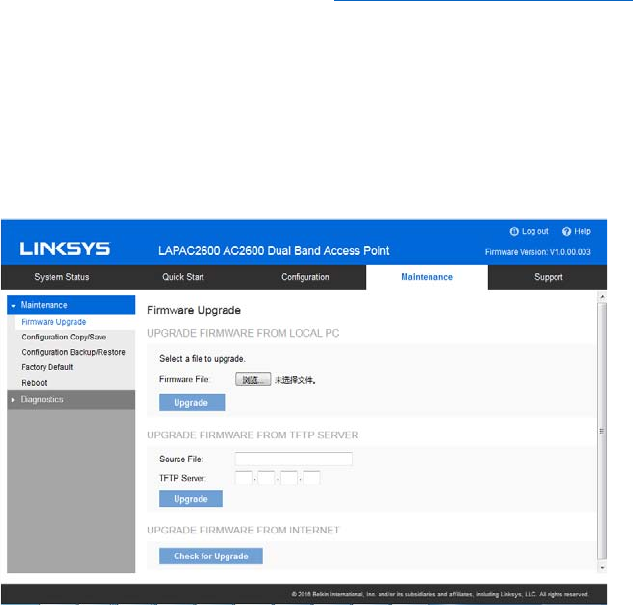The width and height of the screenshot is (633, 605).
Task: Click the Linksys logo
Action: click(65, 249)
